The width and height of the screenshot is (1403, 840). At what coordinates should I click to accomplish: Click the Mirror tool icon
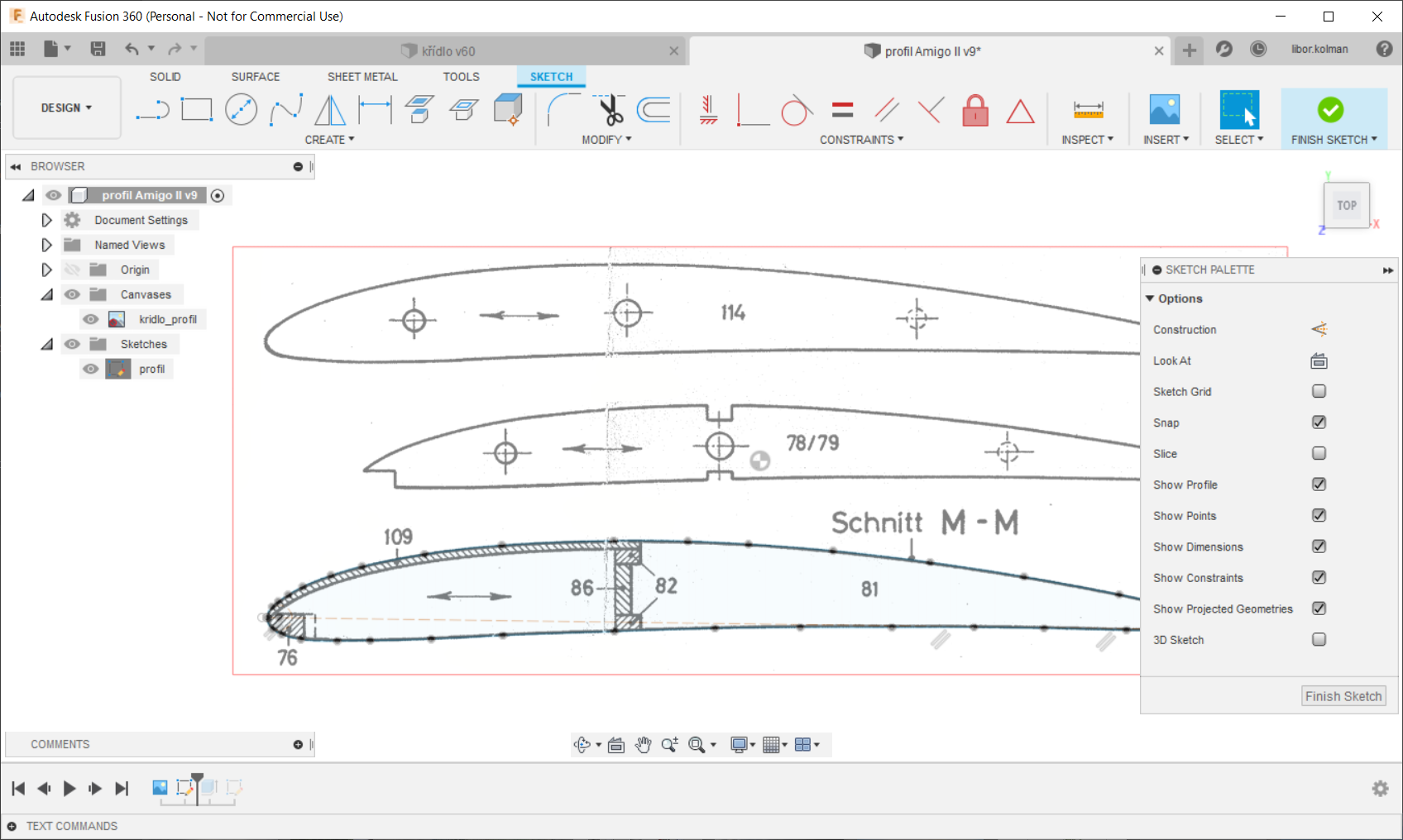(330, 110)
